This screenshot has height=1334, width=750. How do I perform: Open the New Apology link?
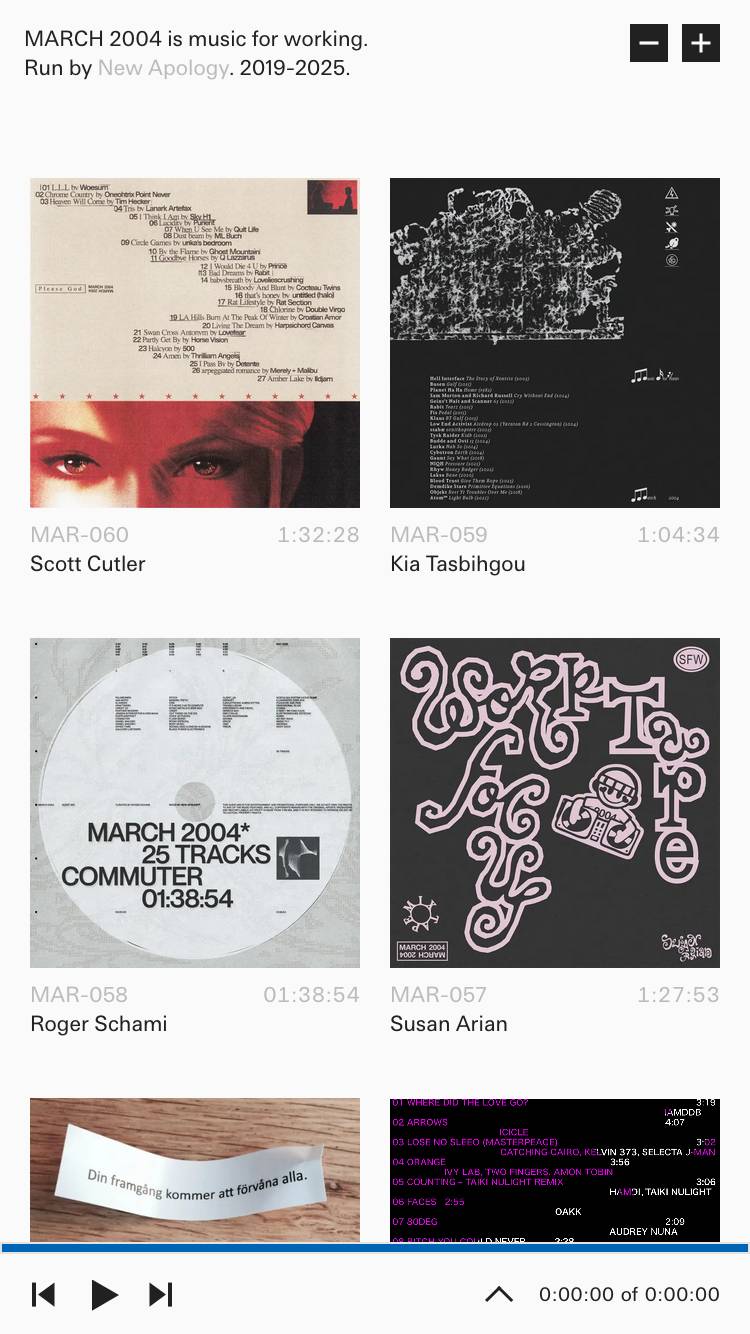click(163, 69)
